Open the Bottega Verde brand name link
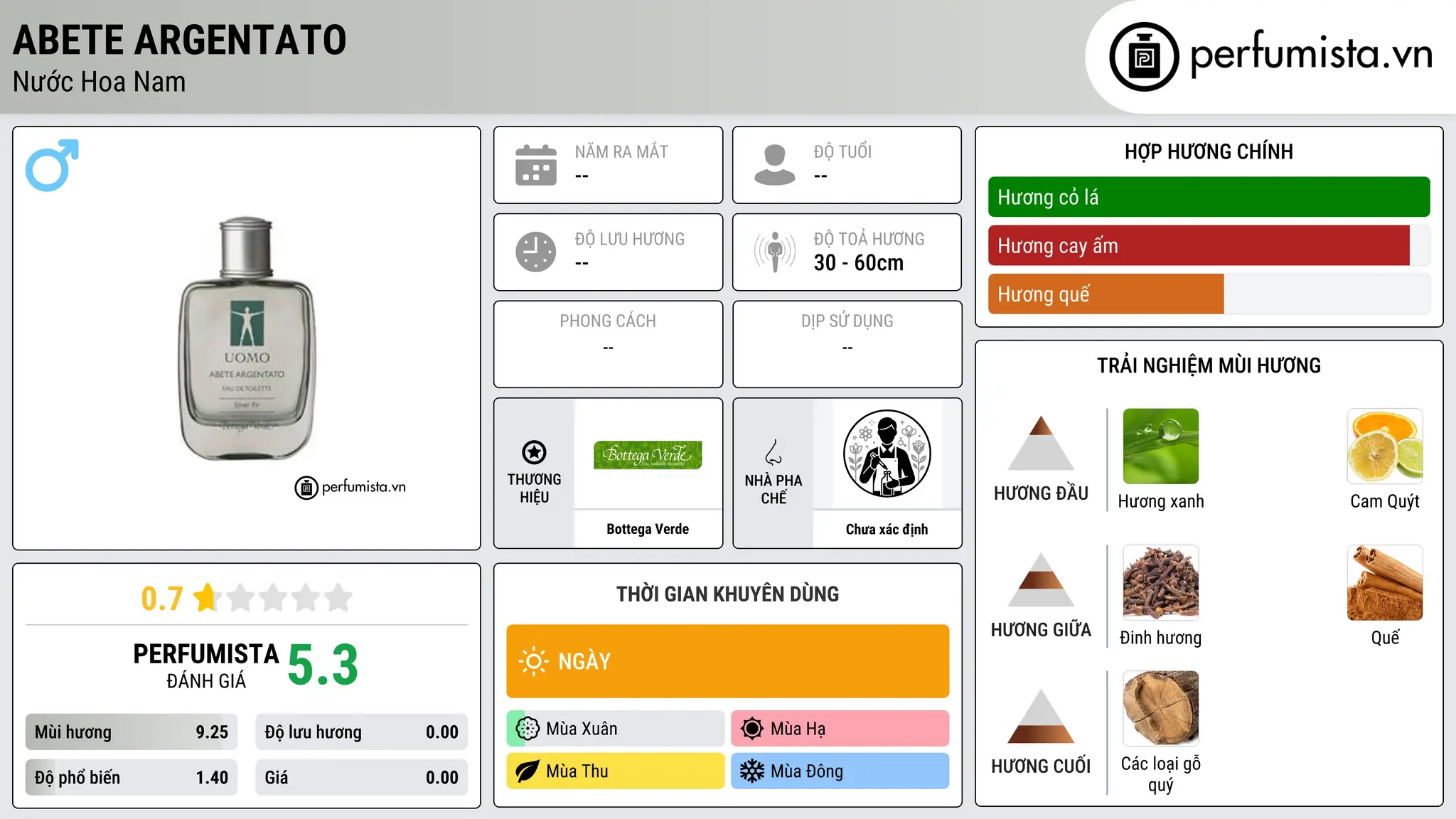Image resolution: width=1456 pixels, height=819 pixels. coord(648,529)
